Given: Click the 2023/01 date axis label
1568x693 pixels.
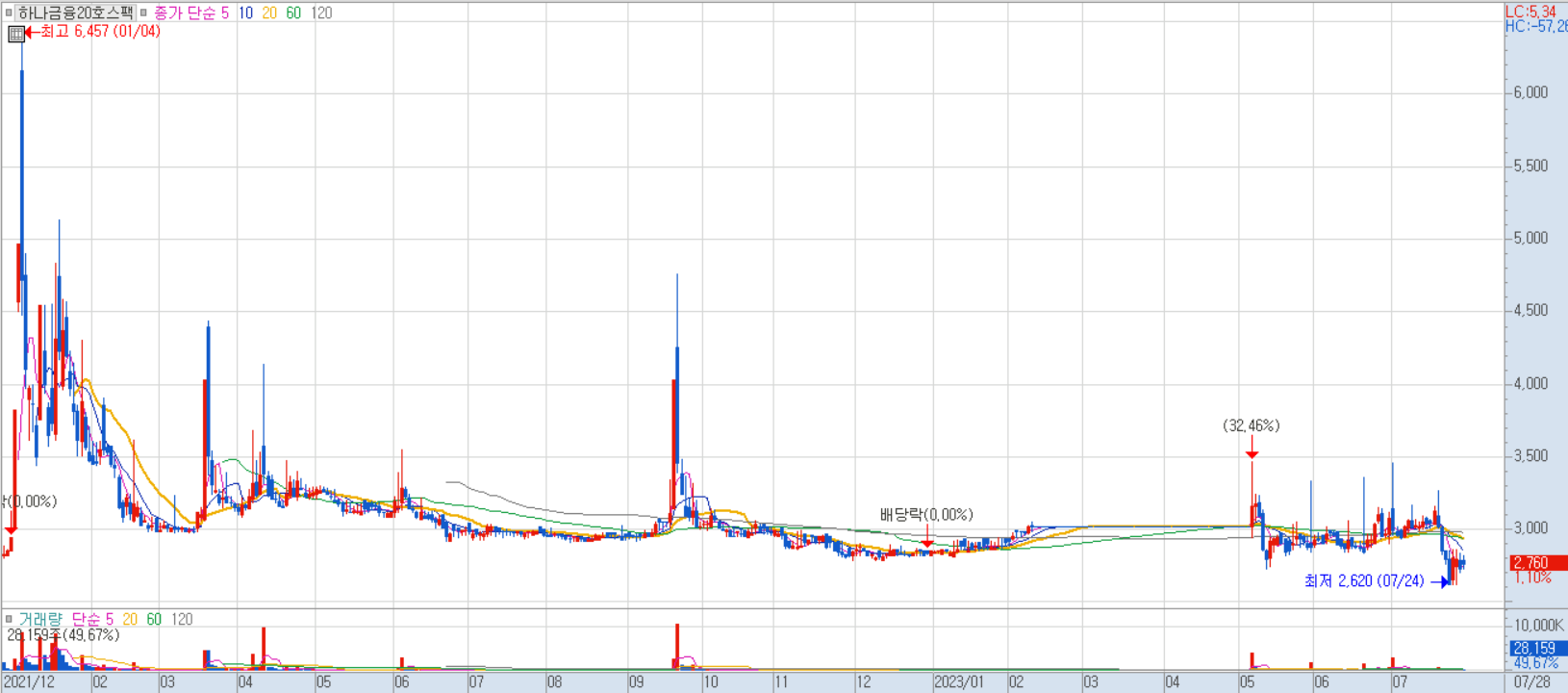Looking at the screenshot, I should coord(959,681).
